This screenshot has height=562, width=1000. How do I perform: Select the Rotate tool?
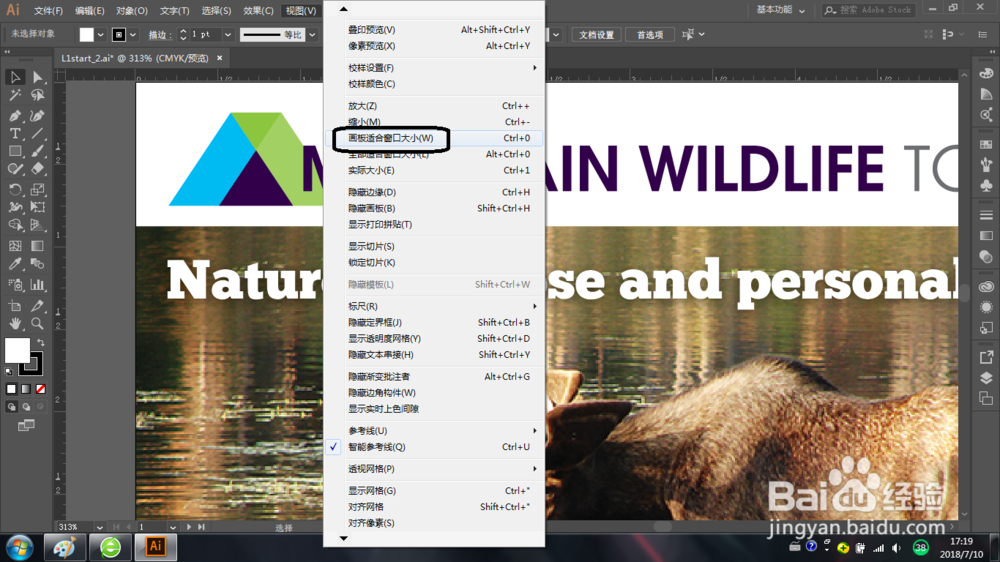(x=15, y=189)
